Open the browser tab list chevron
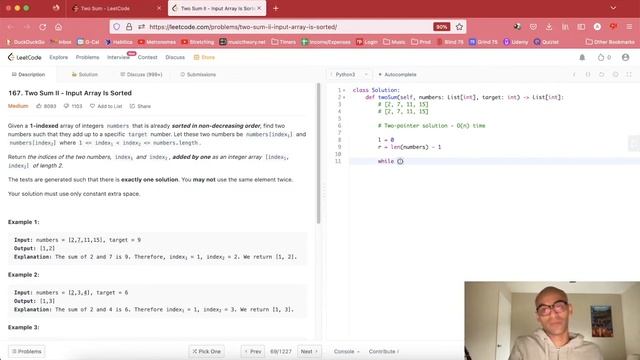The height and width of the screenshot is (360, 640). click(x=613, y=8)
